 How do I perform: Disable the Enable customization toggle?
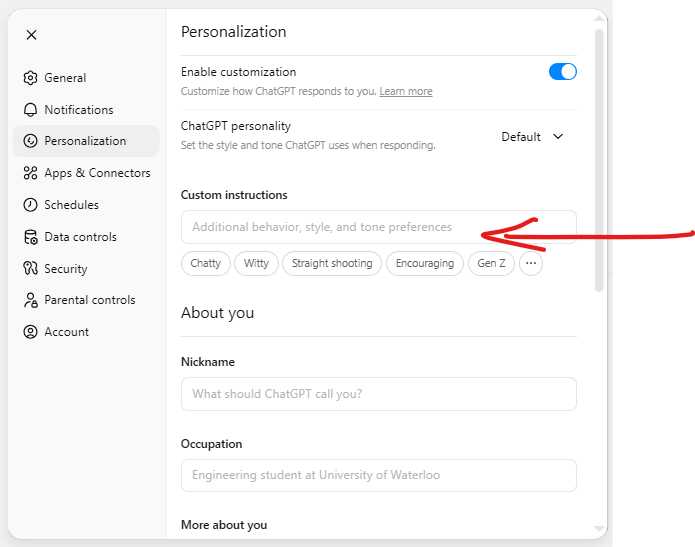pos(563,72)
